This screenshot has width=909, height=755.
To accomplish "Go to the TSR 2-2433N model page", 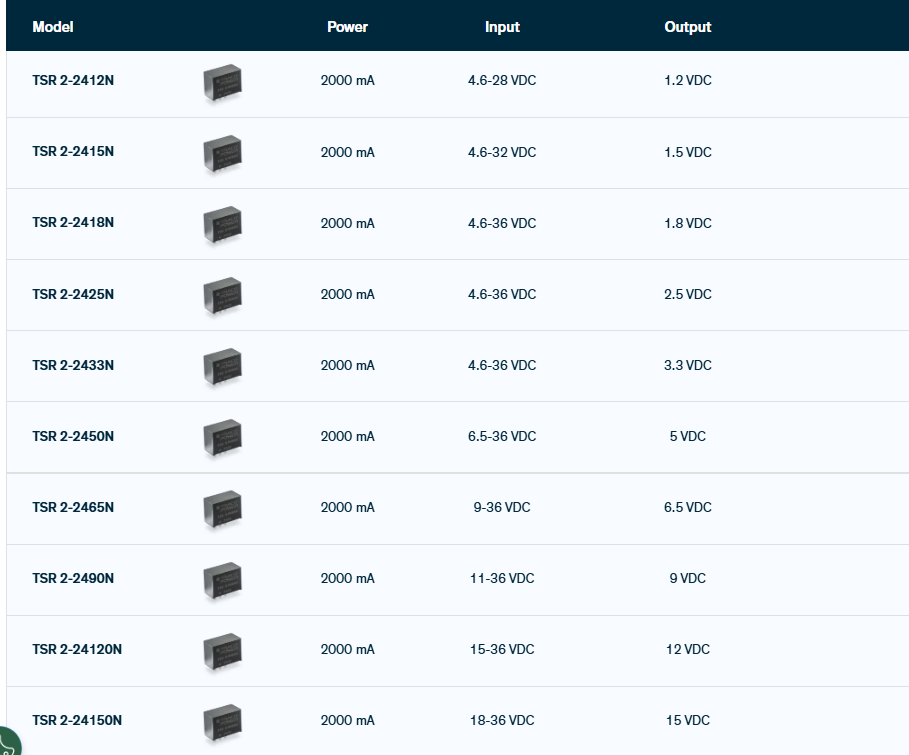I will 73,365.
